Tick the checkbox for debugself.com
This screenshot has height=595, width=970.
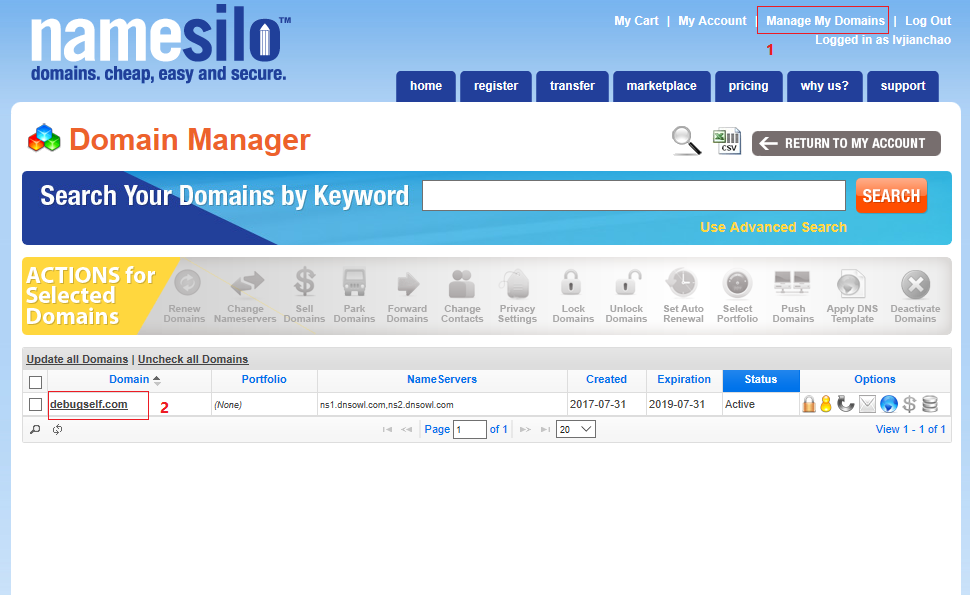(35, 405)
